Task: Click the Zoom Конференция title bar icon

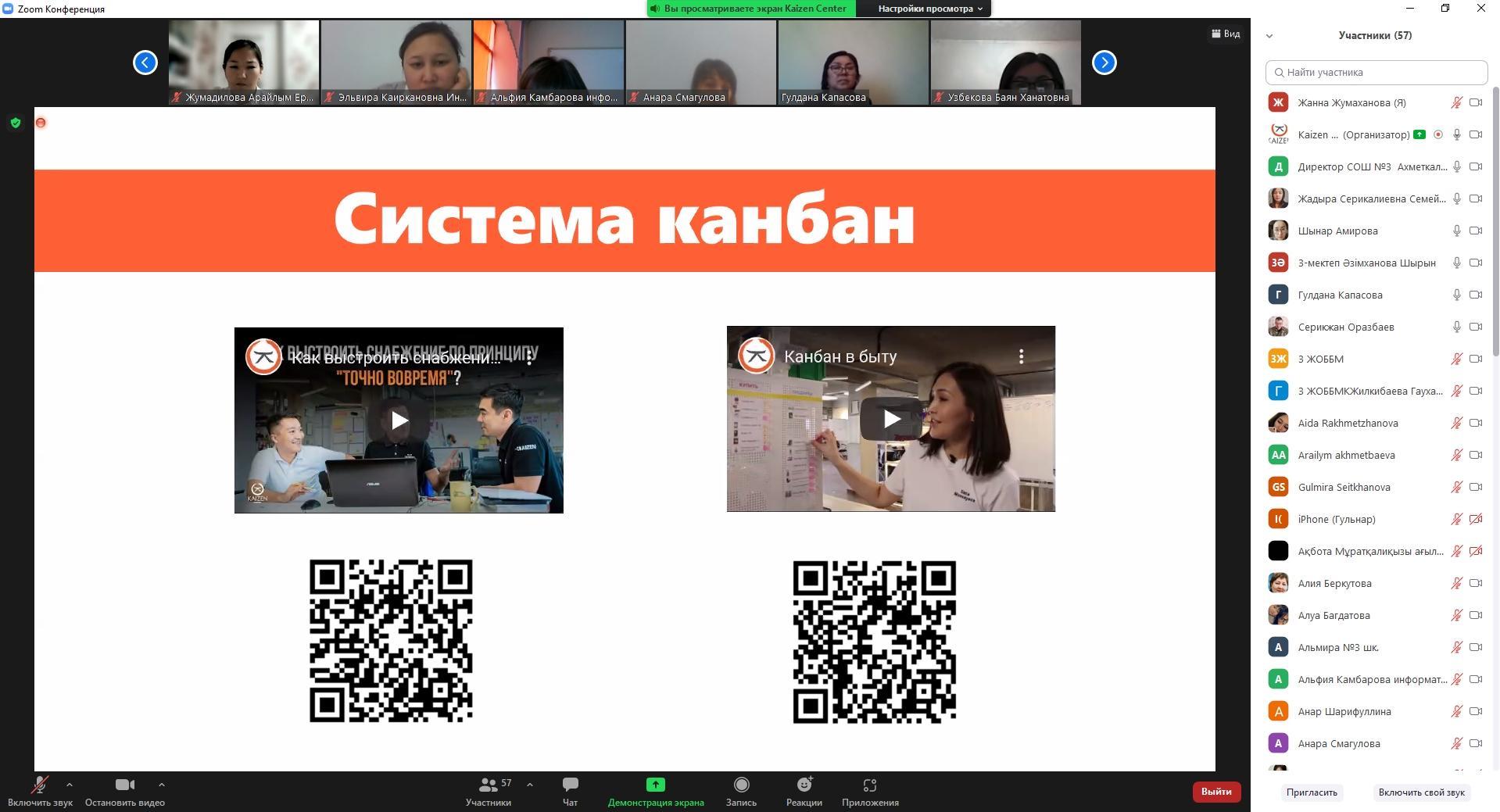Action: (8, 9)
